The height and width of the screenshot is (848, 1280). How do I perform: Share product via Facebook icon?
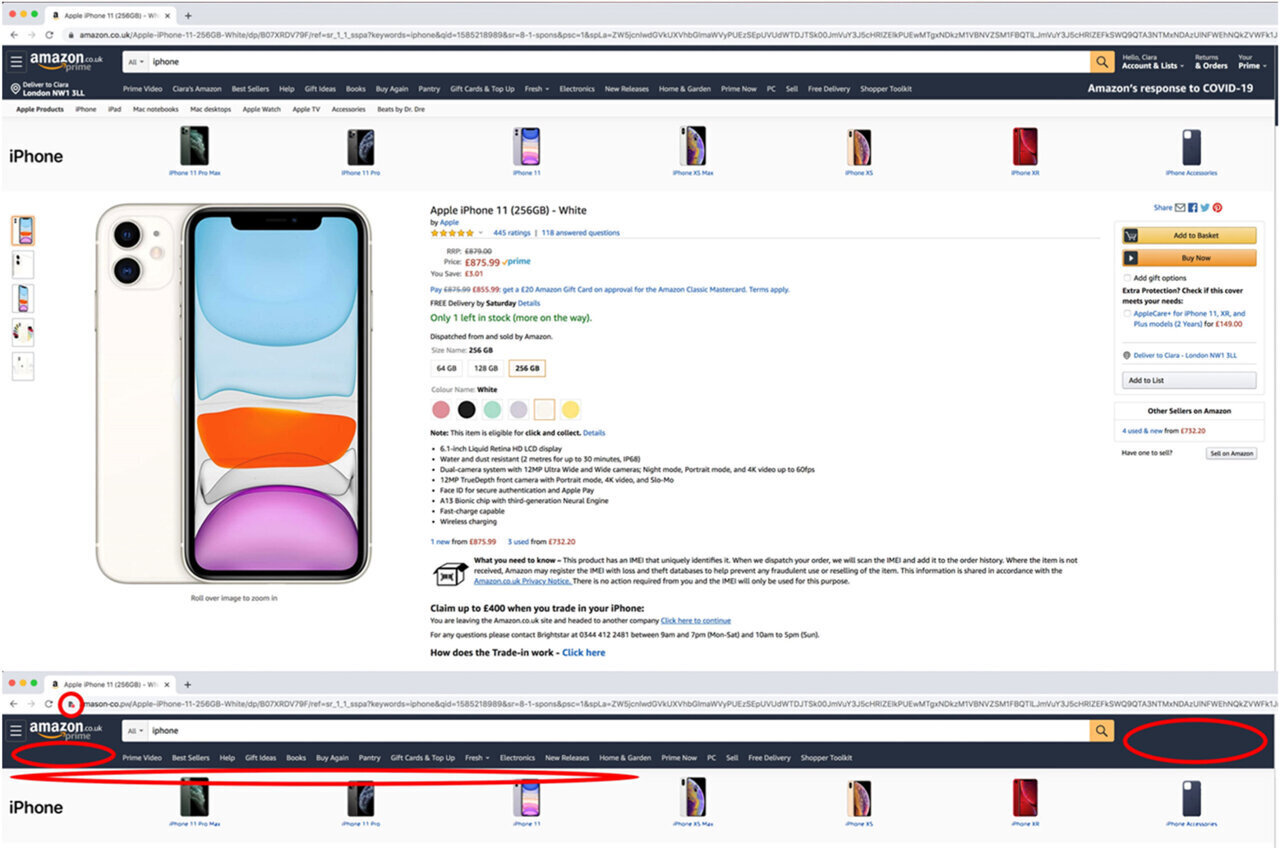point(1193,208)
